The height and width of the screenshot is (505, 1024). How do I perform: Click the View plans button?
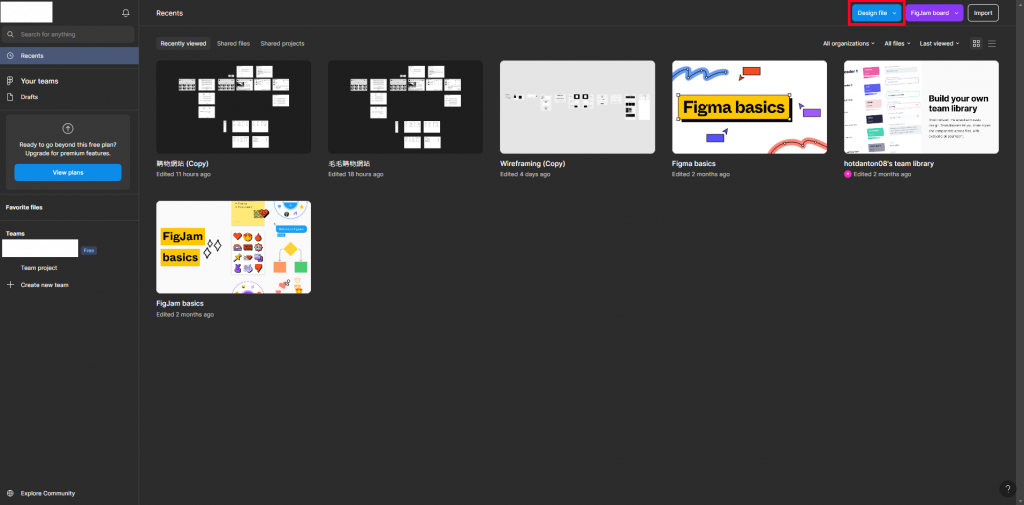click(x=68, y=172)
